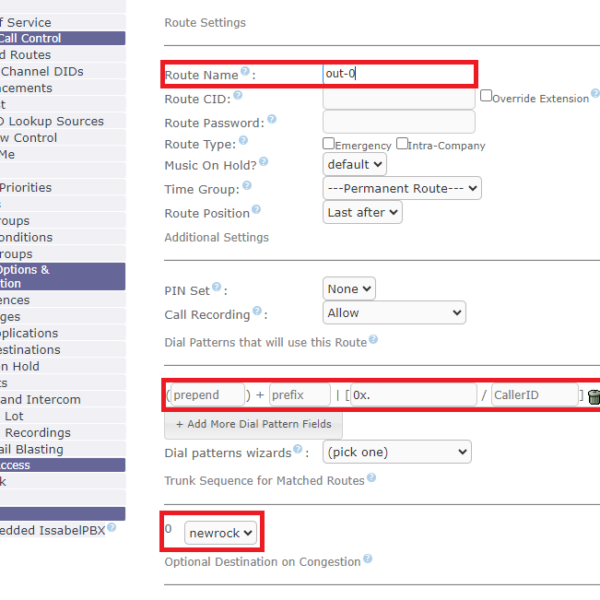
Task: Click Add More Dial Pattern Fields button
Action: (x=253, y=424)
